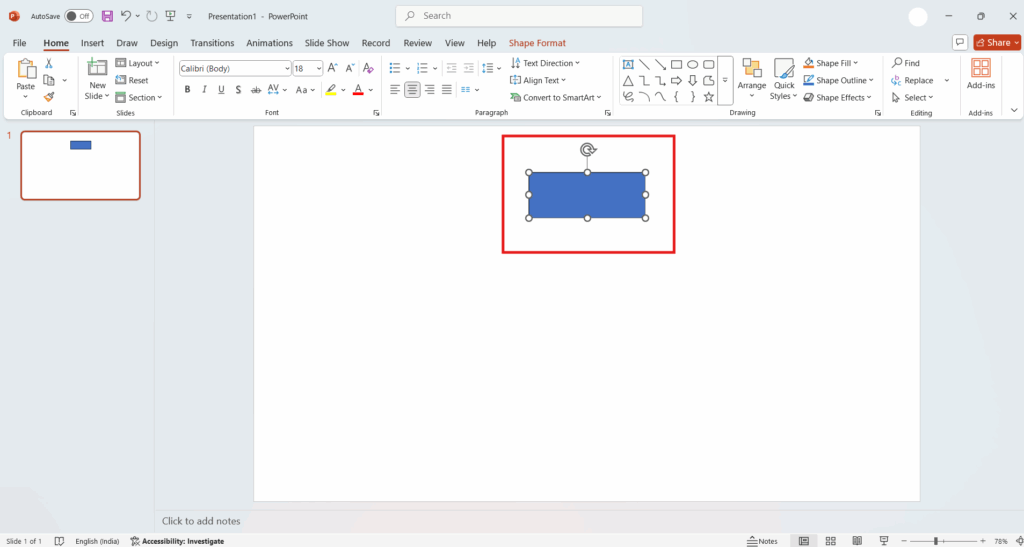The width and height of the screenshot is (1024, 547).
Task: Click the zoom slider in status bar
Action: [936, 541]
